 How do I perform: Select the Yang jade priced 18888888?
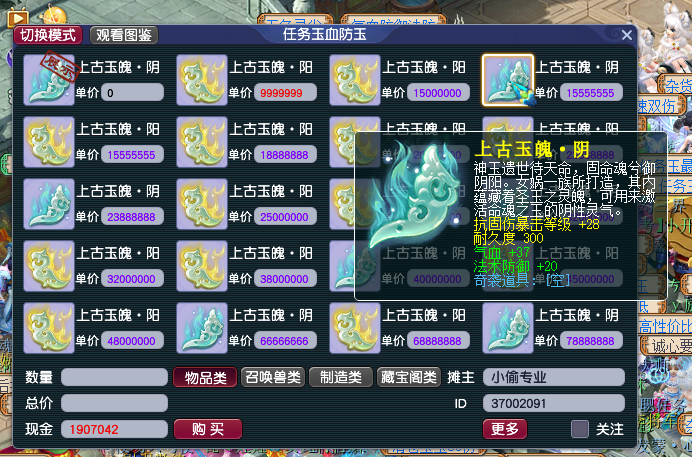(202, 142)
